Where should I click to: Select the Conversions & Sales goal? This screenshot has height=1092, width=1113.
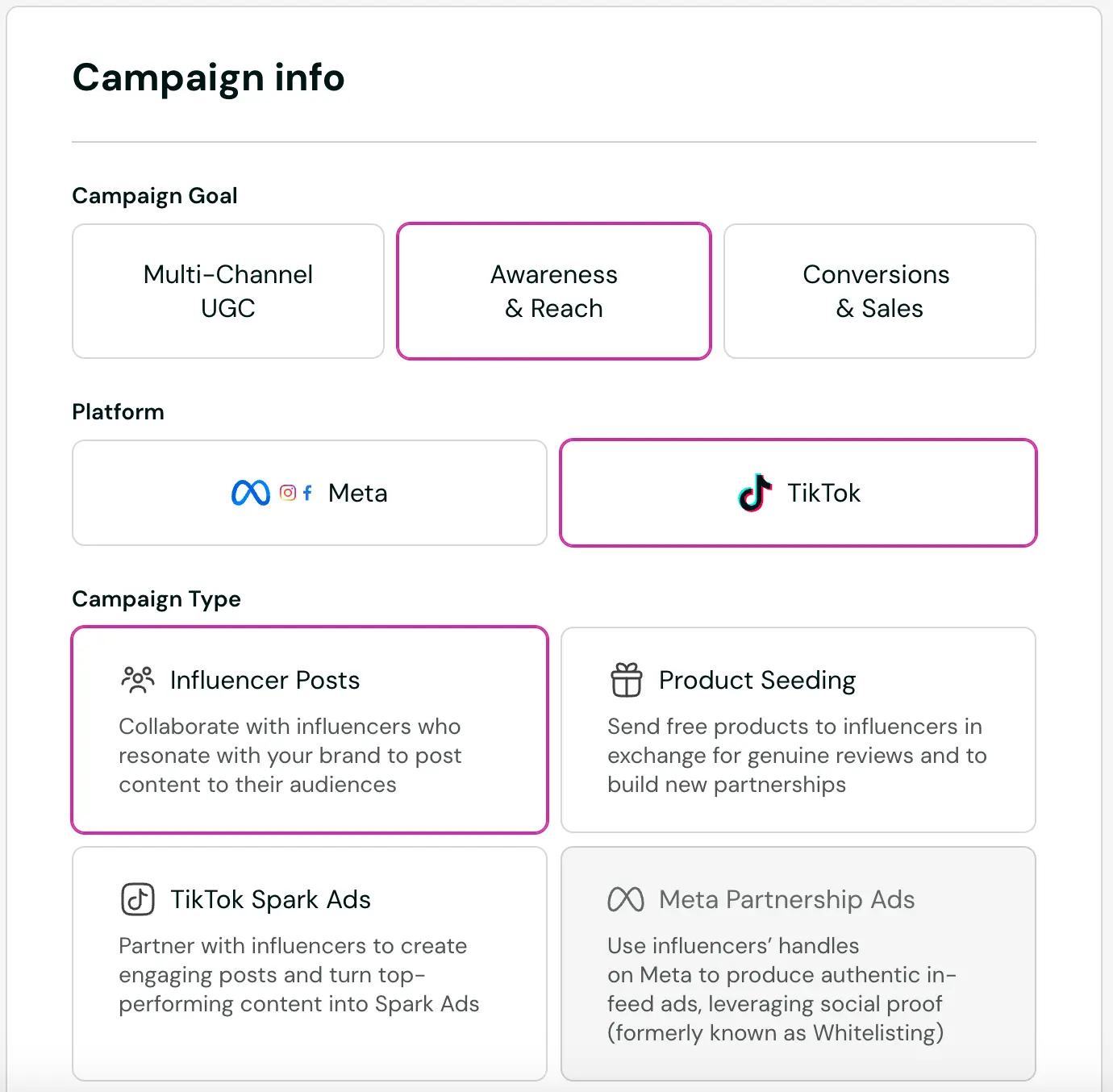pyautogui.click(x=878, y=291)
